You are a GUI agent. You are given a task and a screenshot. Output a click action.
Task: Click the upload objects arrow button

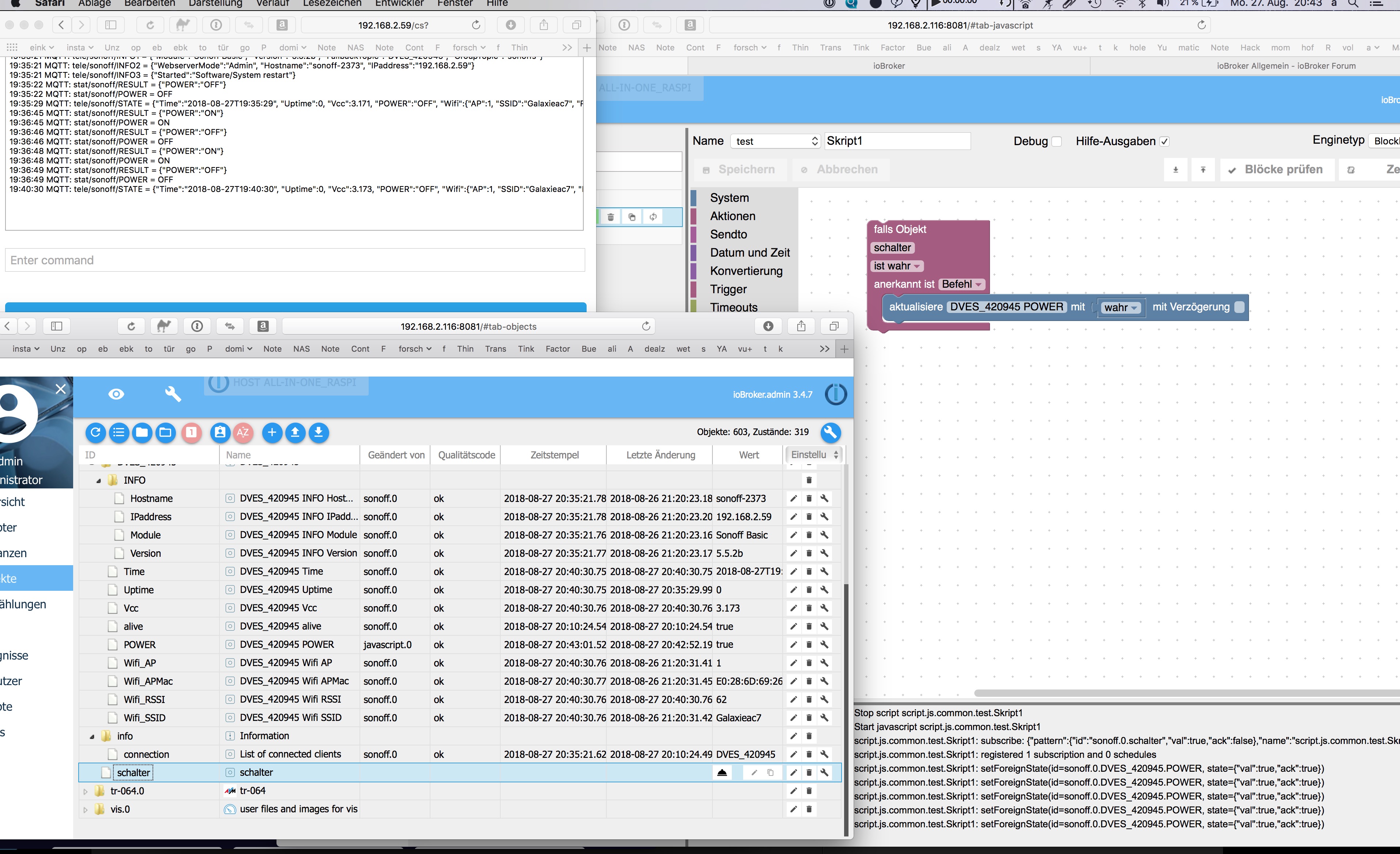pyautogui.click(x=295, y=433)
